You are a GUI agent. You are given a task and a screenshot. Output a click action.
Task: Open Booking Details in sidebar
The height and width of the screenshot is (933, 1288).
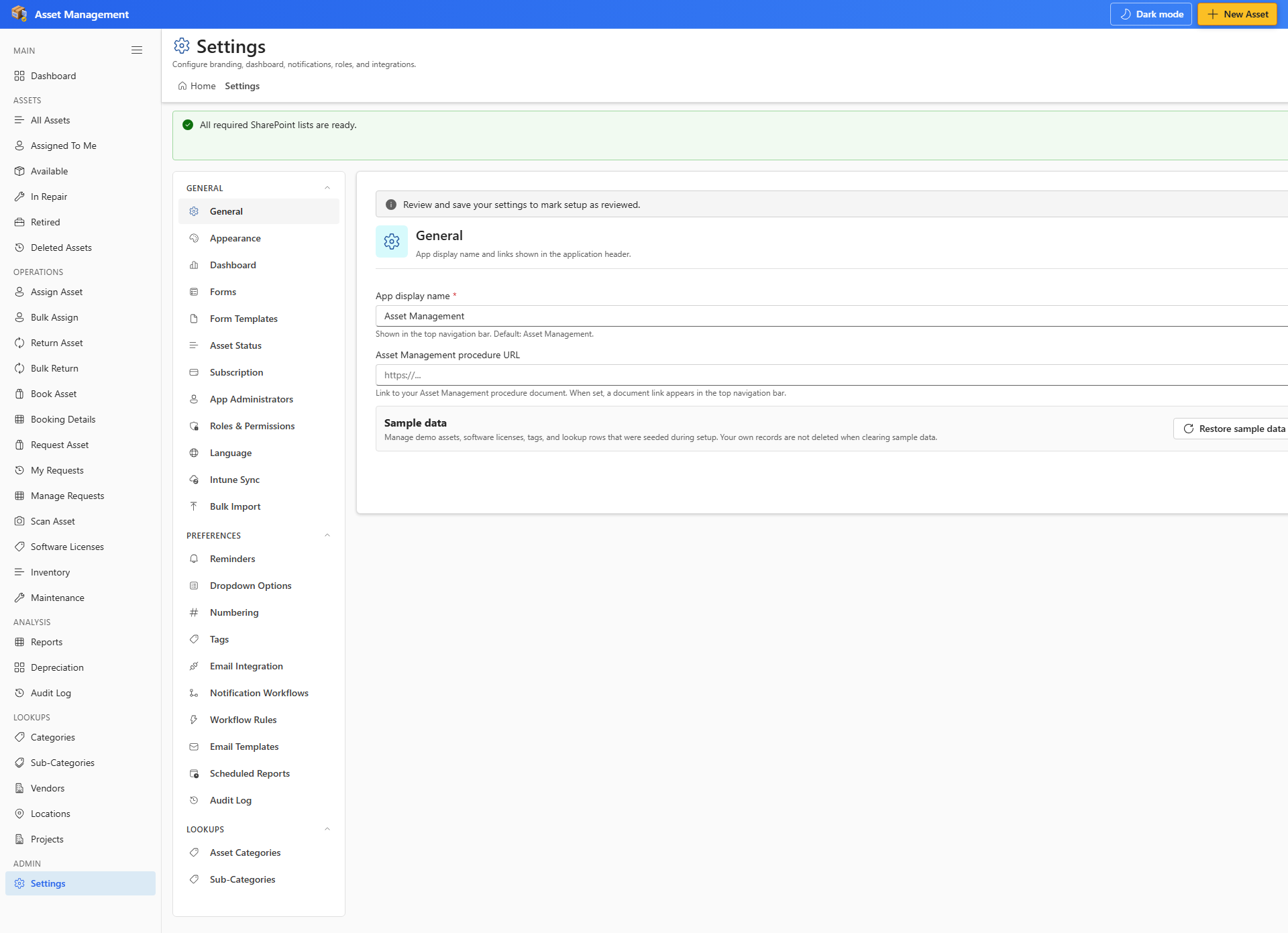(x=80, y=419)
